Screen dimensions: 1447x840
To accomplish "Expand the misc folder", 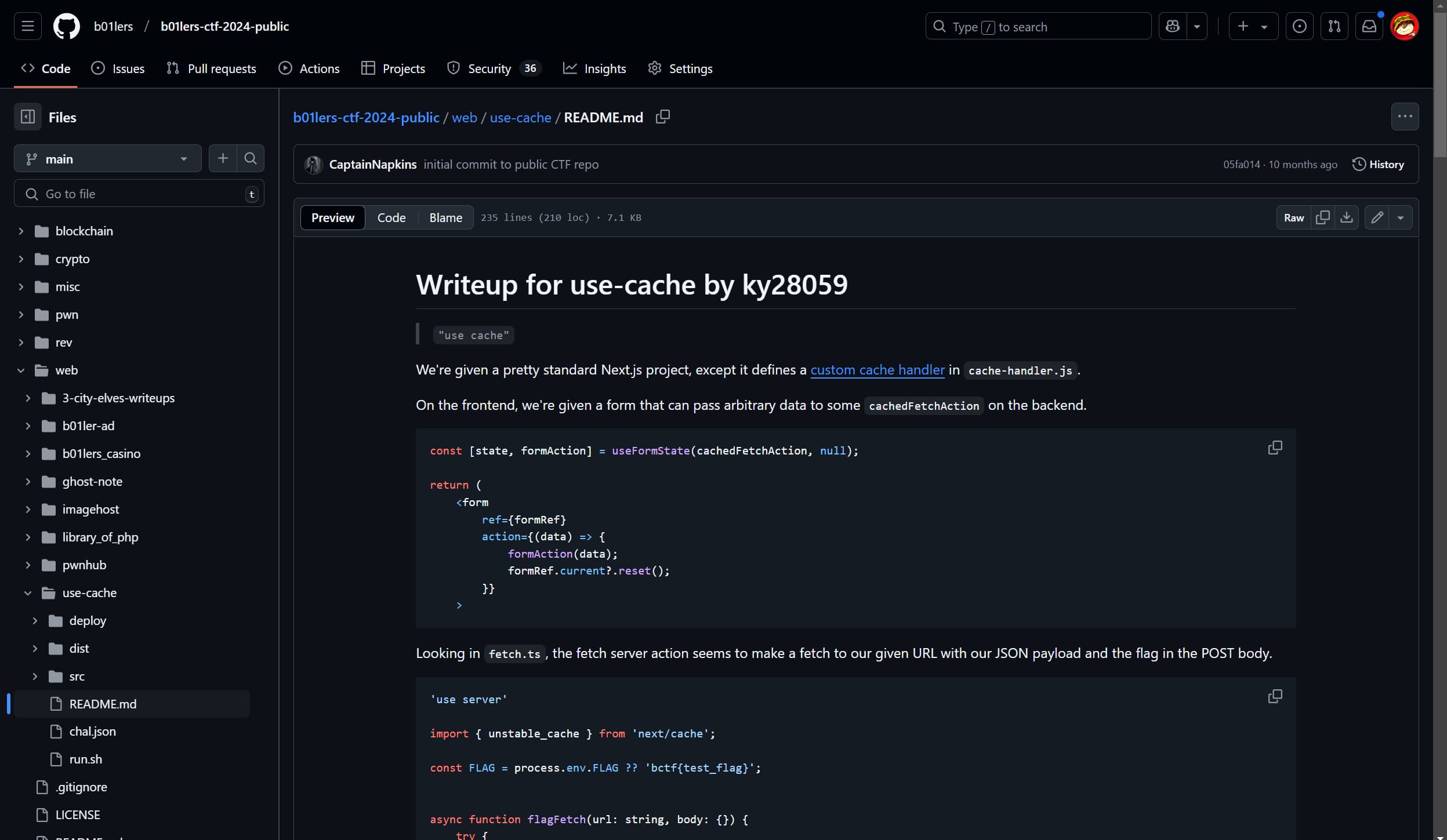I will pyautogui.click(x=21, y=287).
